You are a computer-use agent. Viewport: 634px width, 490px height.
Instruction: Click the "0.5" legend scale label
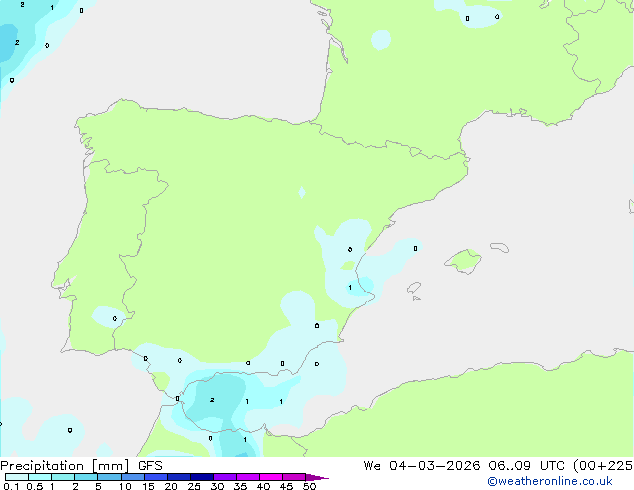pyautogui.click(x=35, y=486)
